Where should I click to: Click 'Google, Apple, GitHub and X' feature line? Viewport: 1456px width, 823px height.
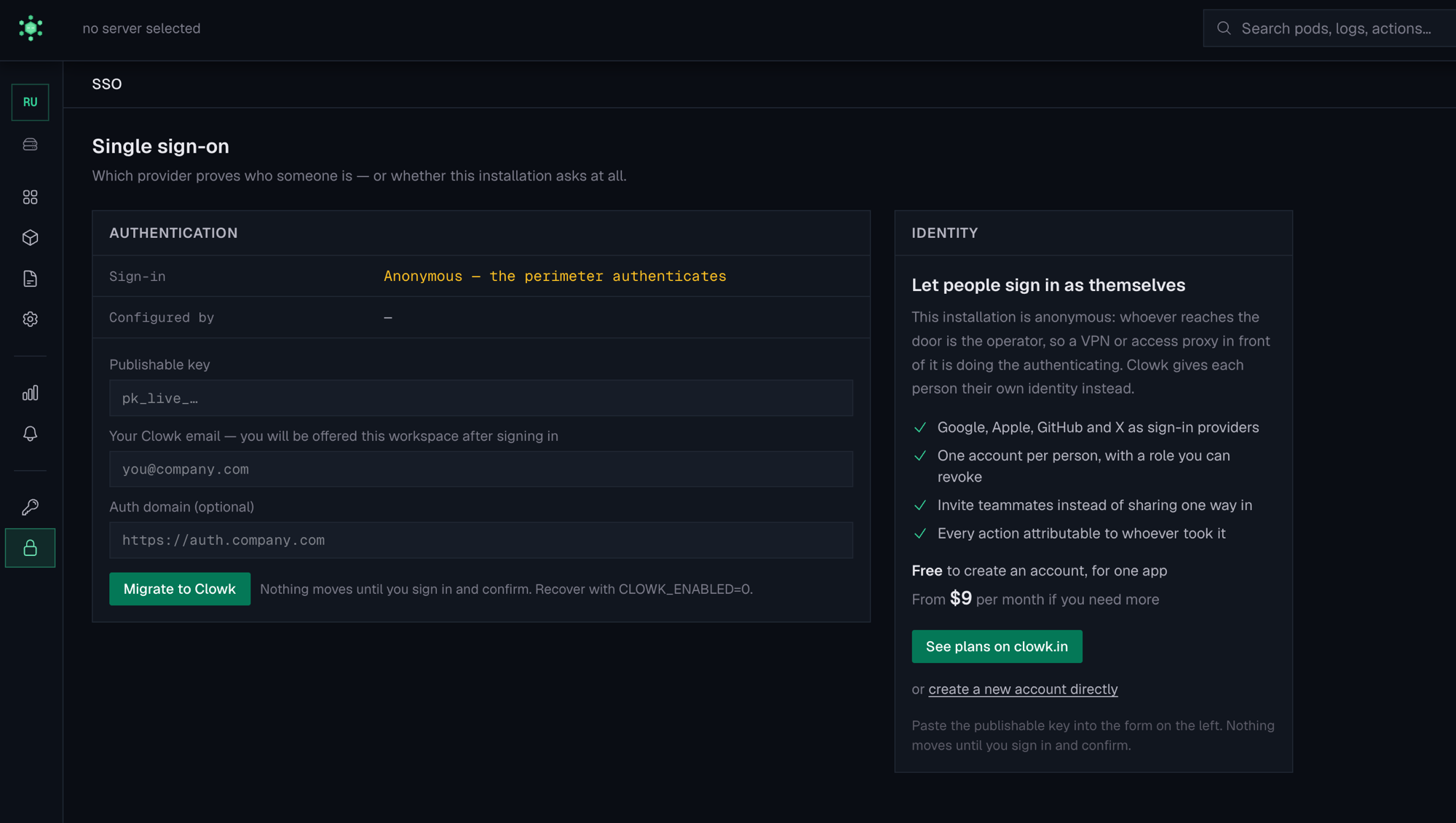[1098, 427]
